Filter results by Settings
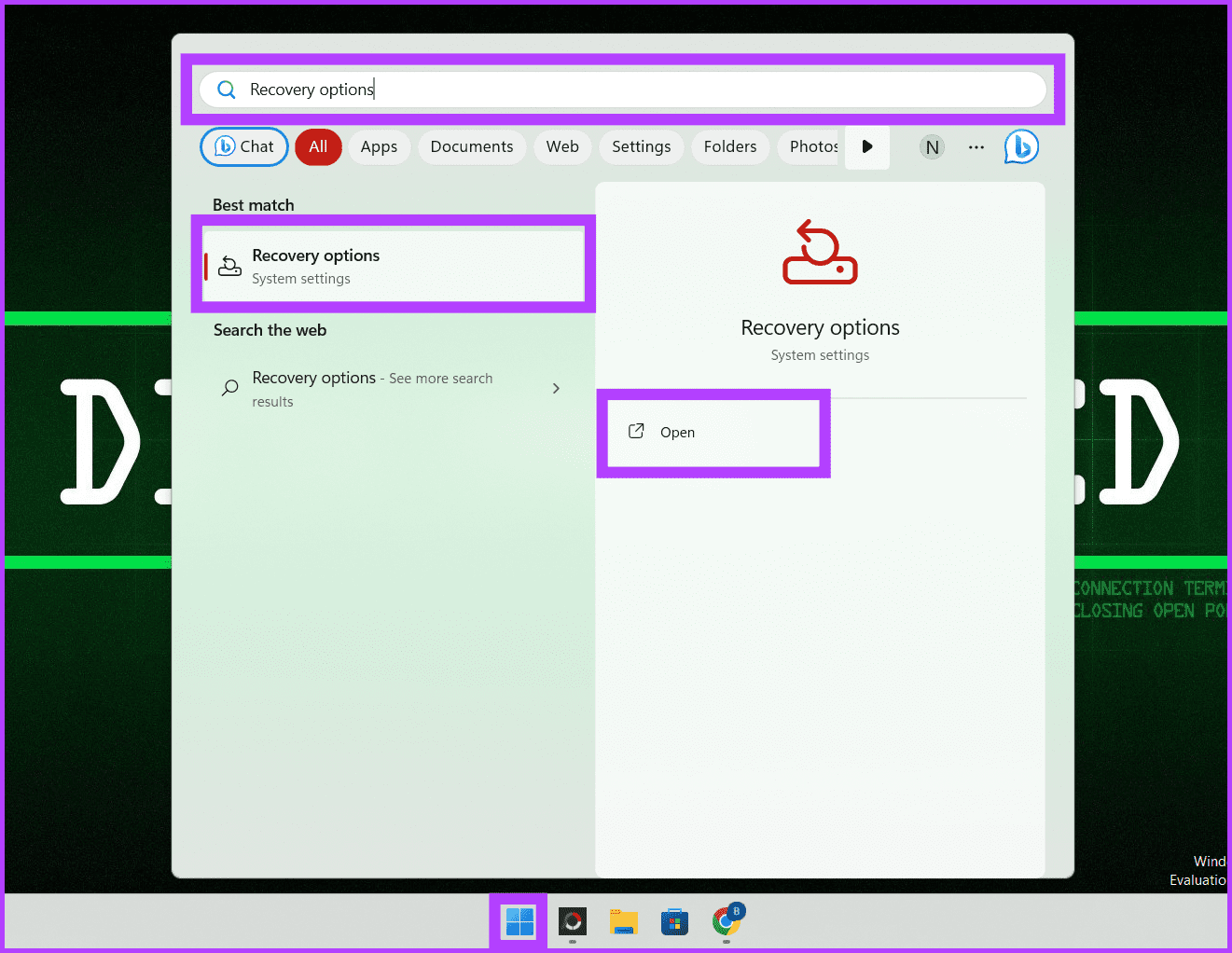Viewport: 1232px width, 953px height. (641, 147)
